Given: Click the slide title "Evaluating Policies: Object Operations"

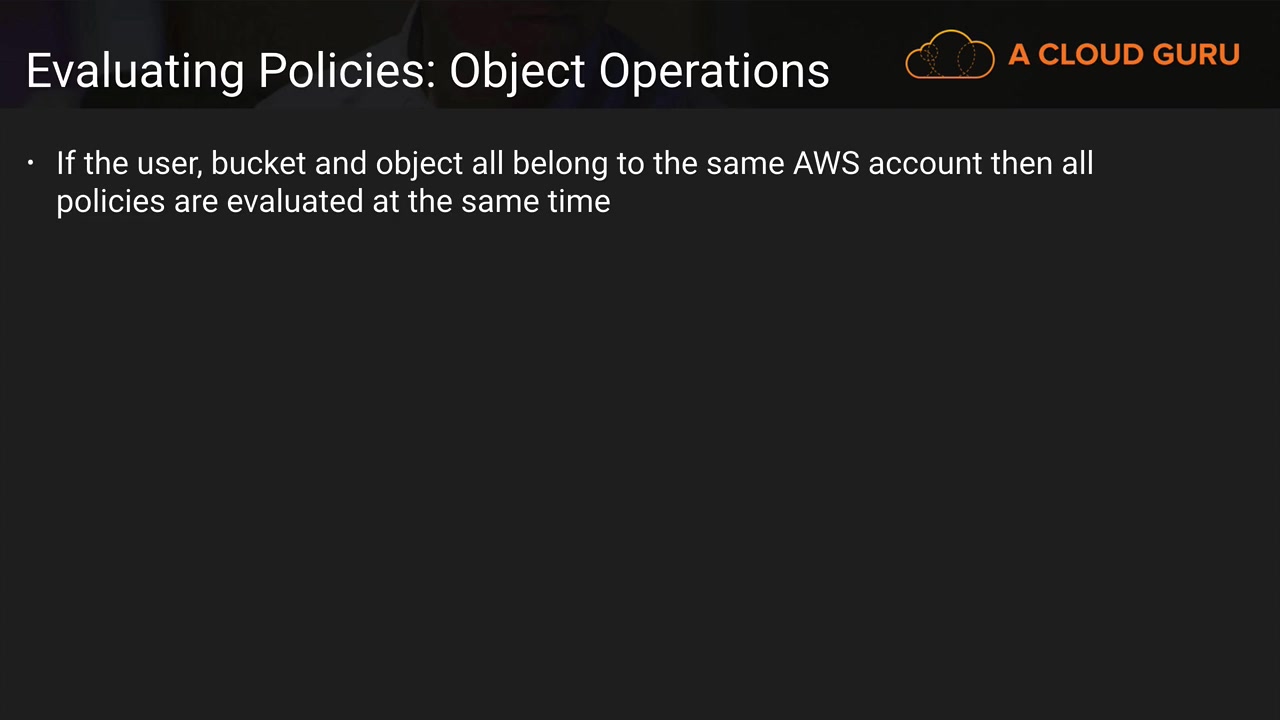Looking at the screenshot, I should tap(427, 71).
